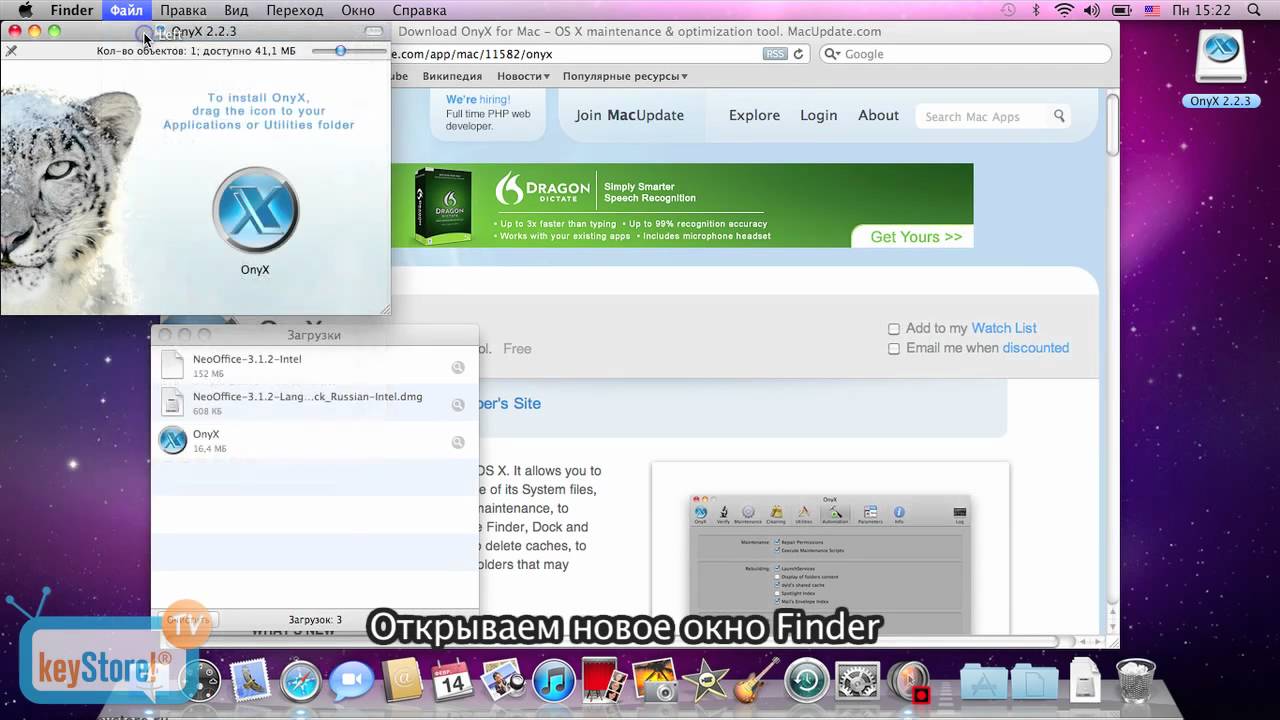Viewport: 1280px width, 720px height.
Task: Open the Wi-Fi status menu
Action: pyautogui.click(x=1064, y=10)
